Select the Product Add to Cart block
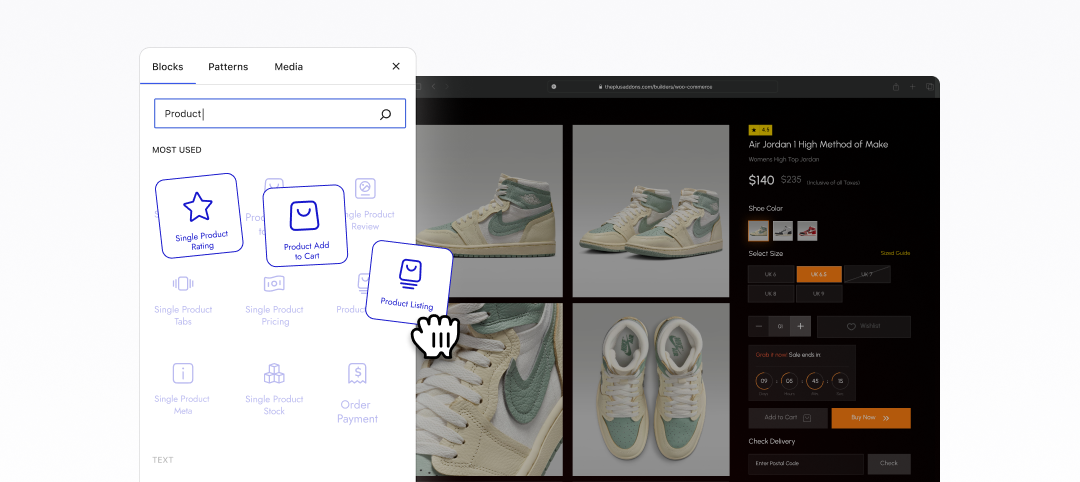1080x482 pixels. click(305, 225)
